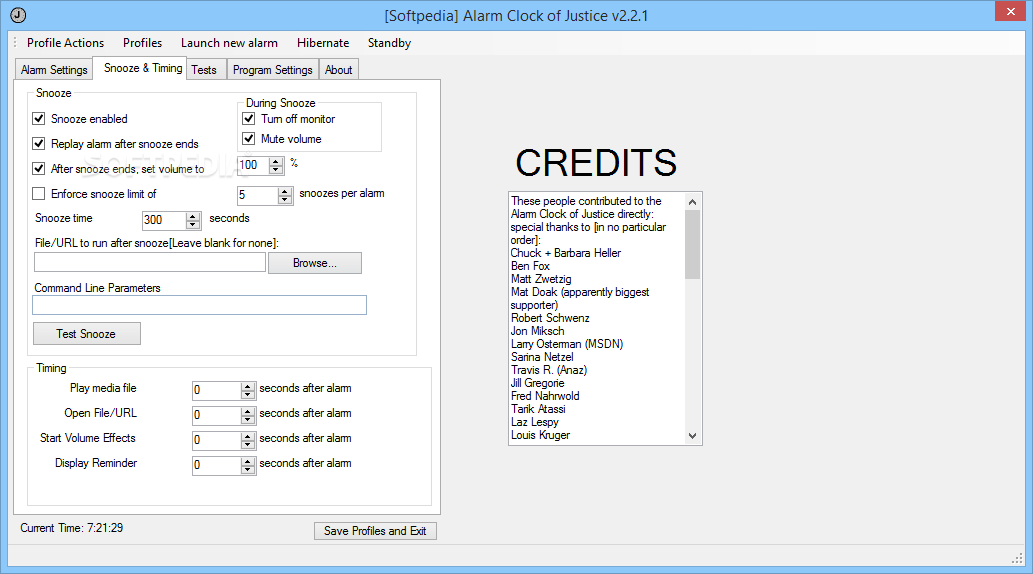Click the Display Reminder seconds field

coord(217,465)
